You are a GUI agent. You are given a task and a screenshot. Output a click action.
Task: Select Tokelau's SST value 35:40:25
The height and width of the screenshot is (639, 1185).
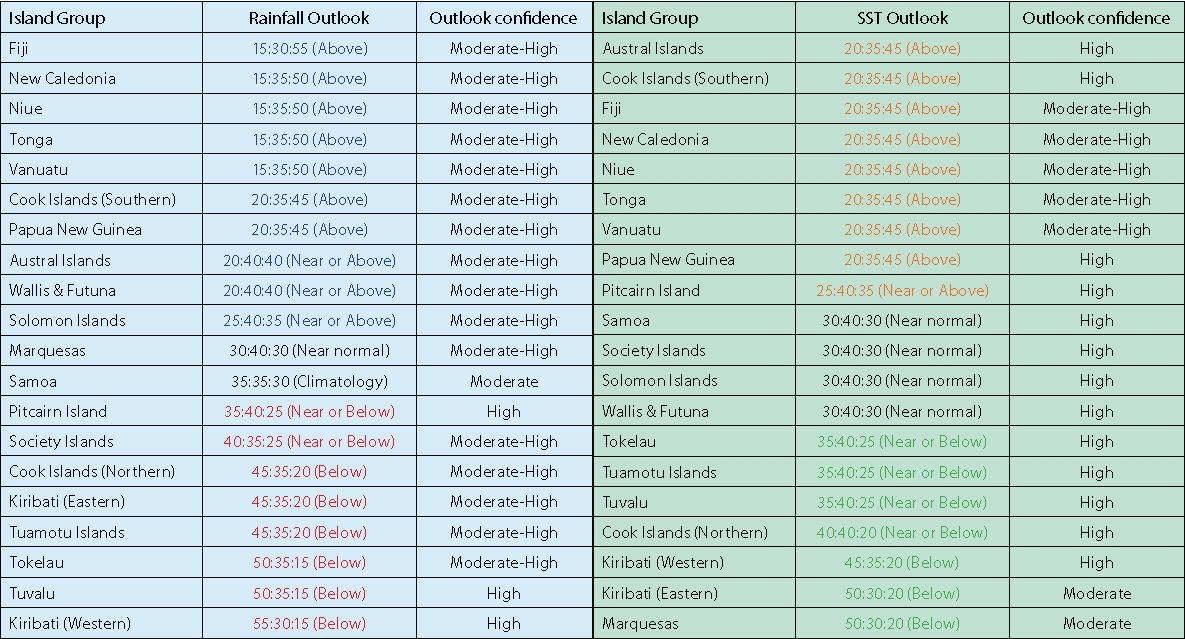click(x=902, y=441)
